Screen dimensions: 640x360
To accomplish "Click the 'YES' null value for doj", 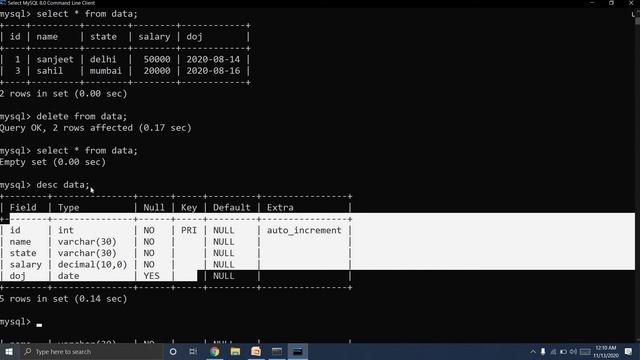I will 151,276.
